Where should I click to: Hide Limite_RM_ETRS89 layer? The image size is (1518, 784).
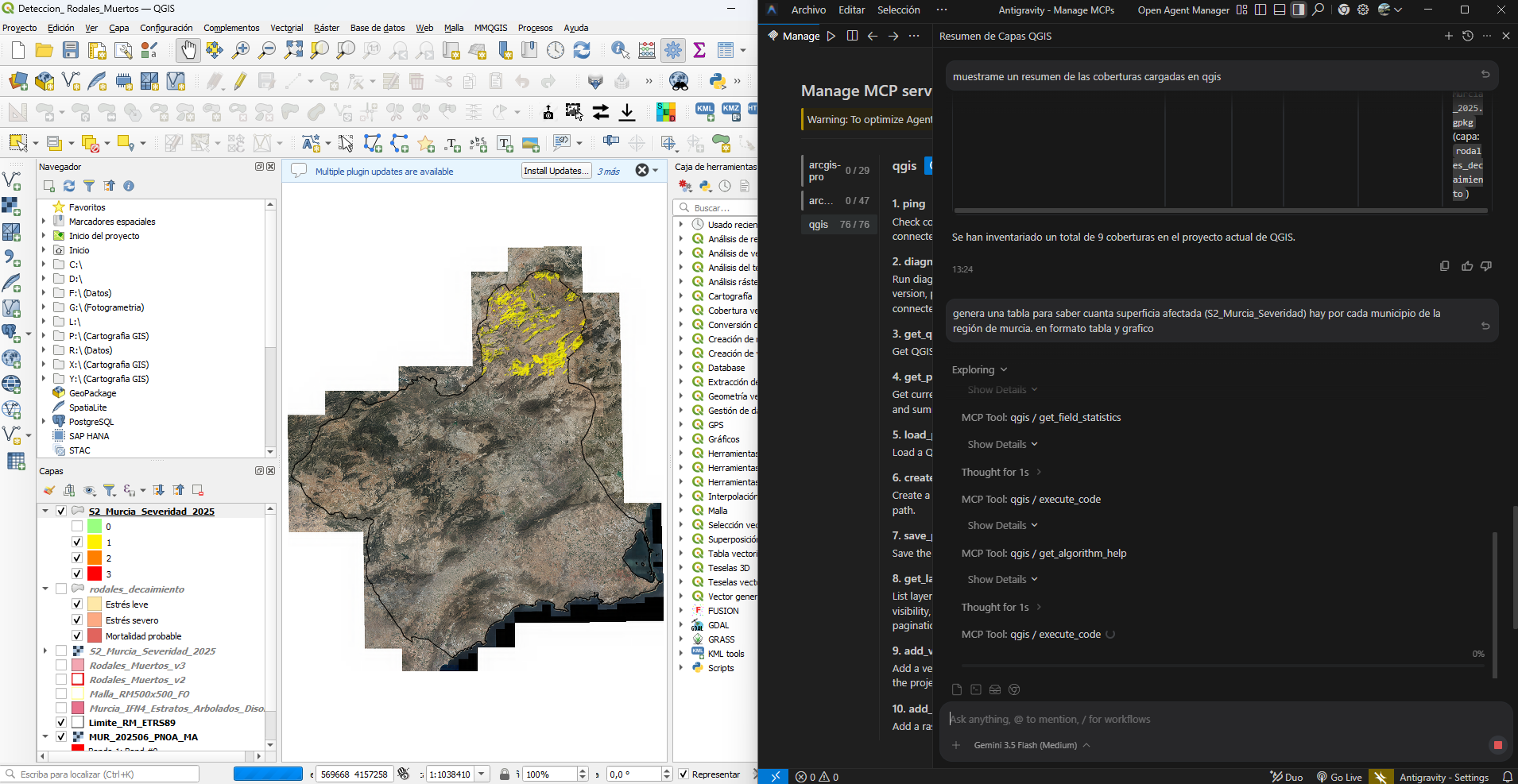pos(61,722)
